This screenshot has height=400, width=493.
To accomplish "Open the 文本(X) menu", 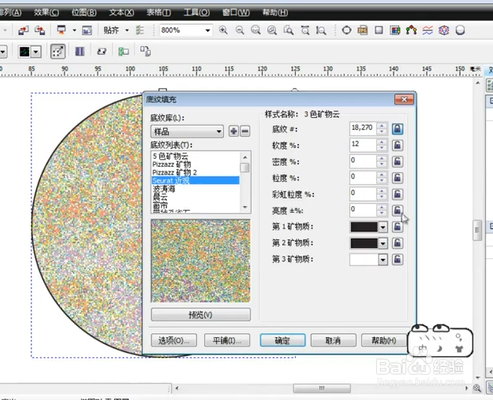I will (122, 13).
